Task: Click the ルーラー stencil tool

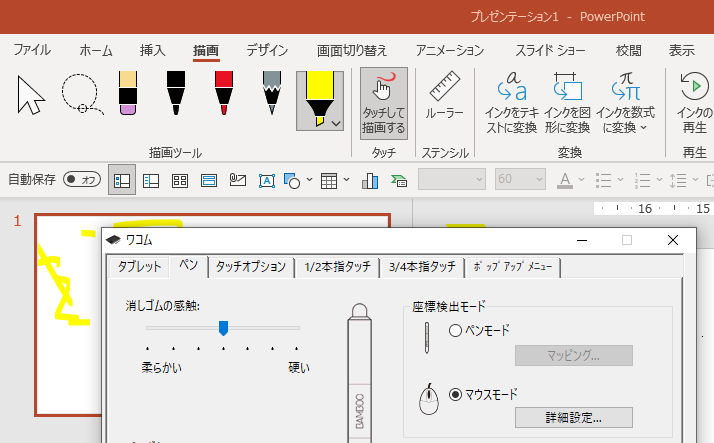Action: coord(444,97)
